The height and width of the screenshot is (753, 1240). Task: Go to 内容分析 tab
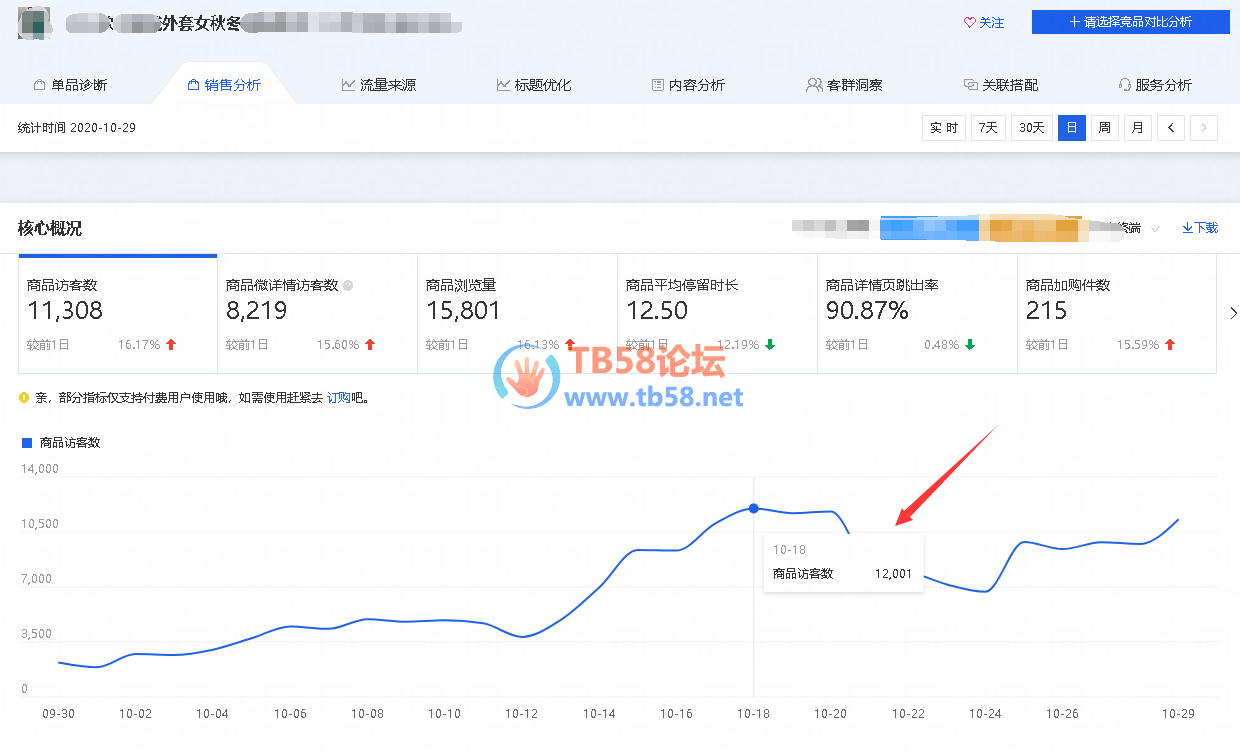click(688, 85)
